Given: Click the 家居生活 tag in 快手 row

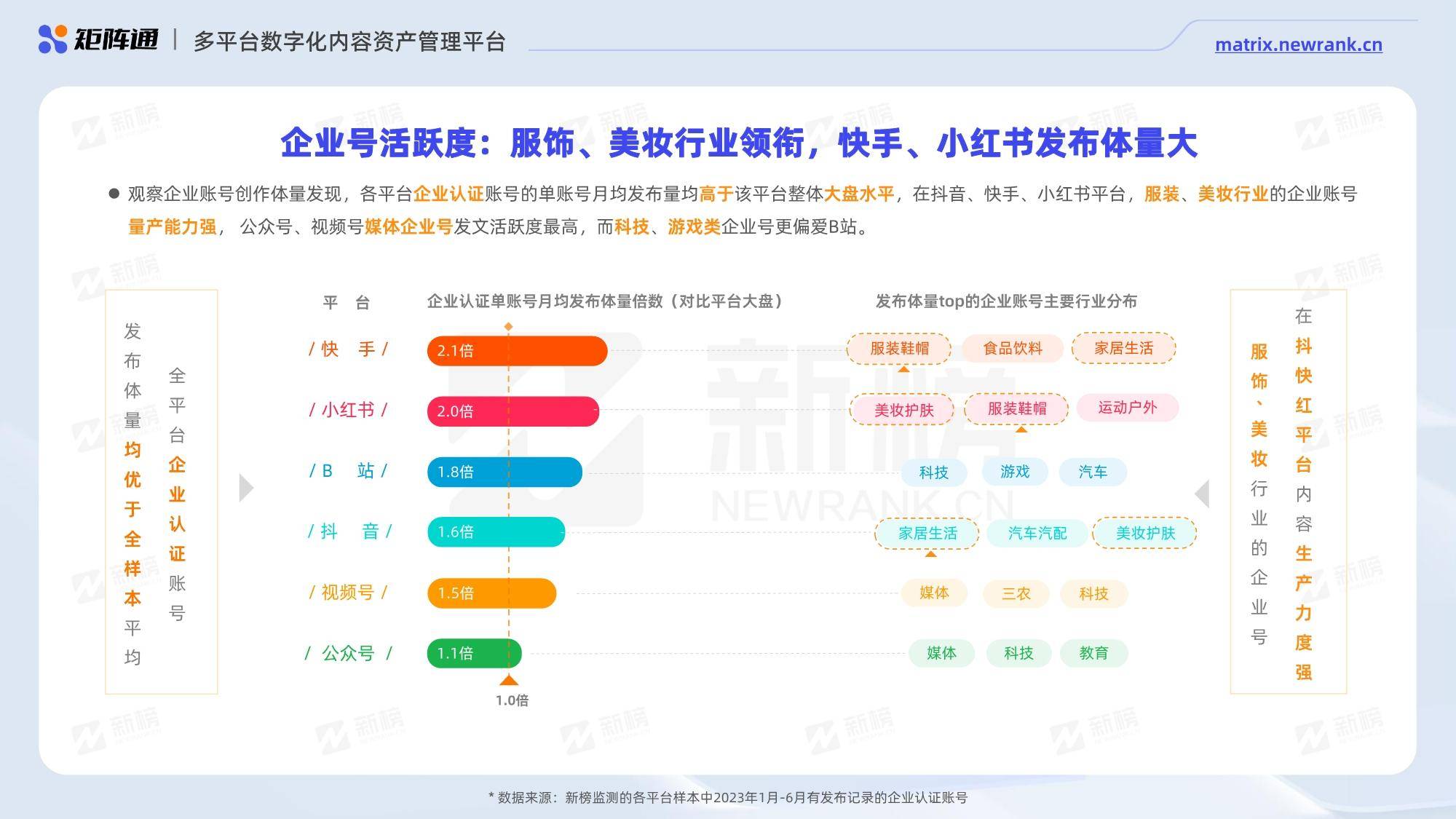Looking at the screenshot, I should click(x=1123, y=348).
